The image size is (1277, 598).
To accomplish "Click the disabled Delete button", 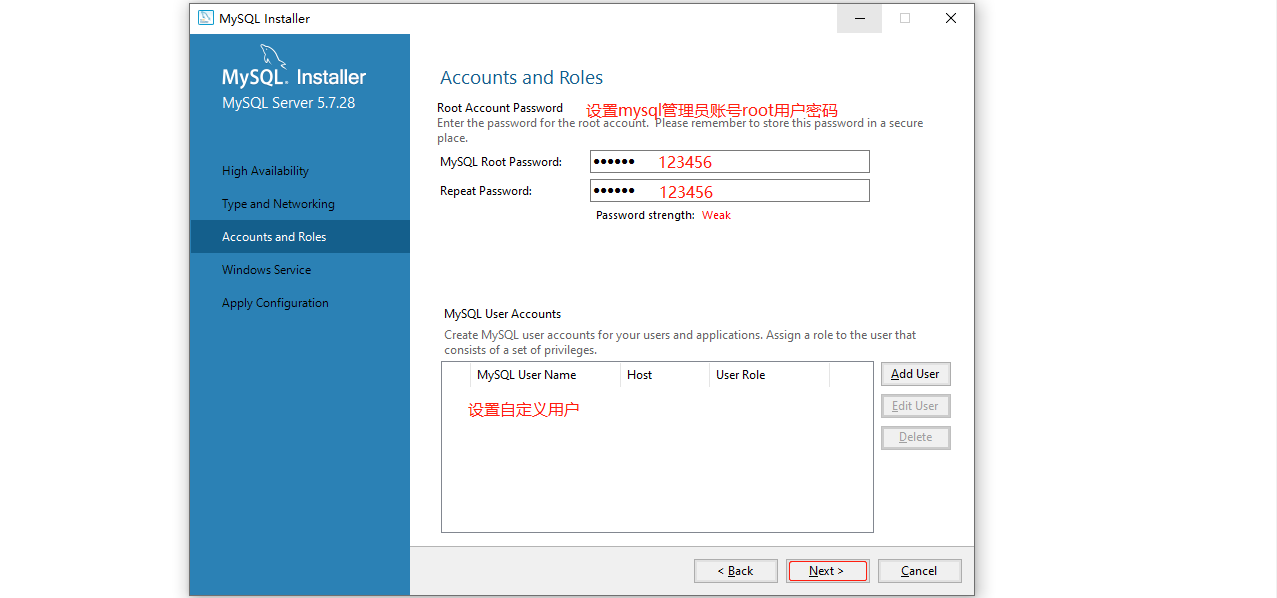I will [915, 437].
